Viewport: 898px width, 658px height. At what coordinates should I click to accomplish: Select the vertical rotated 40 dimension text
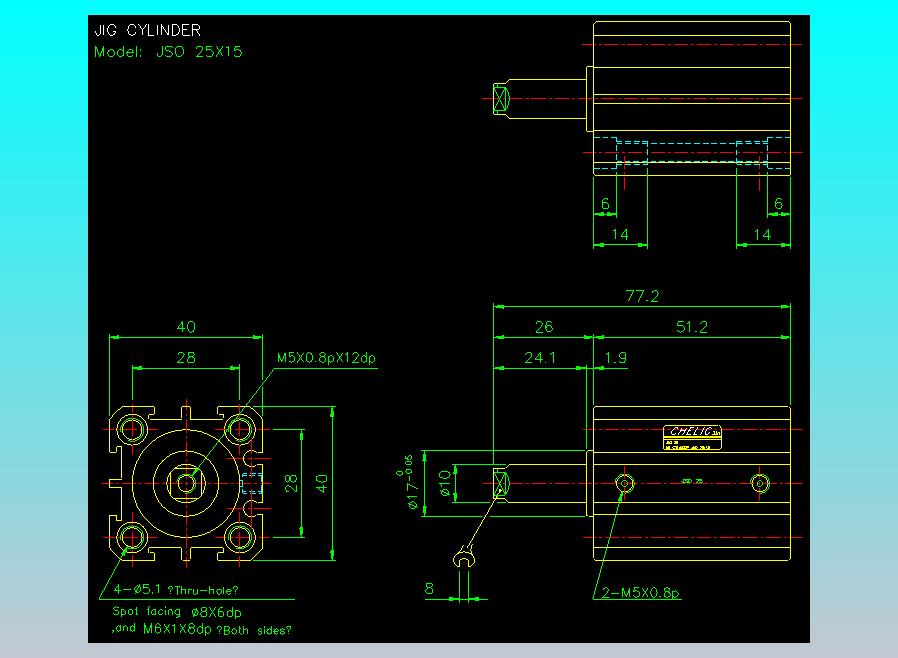(322, 483)
